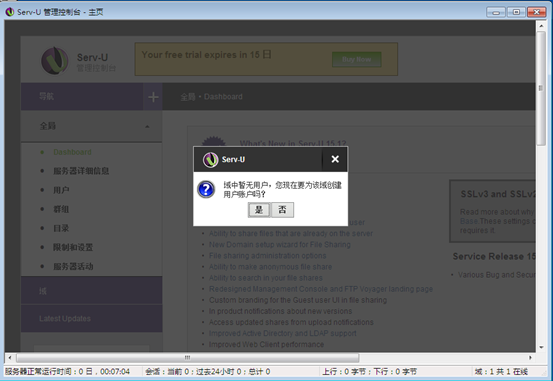Screen dimensions: 553x381
Task: Click the 会话 status bar entry
Action: click(208, 371)
